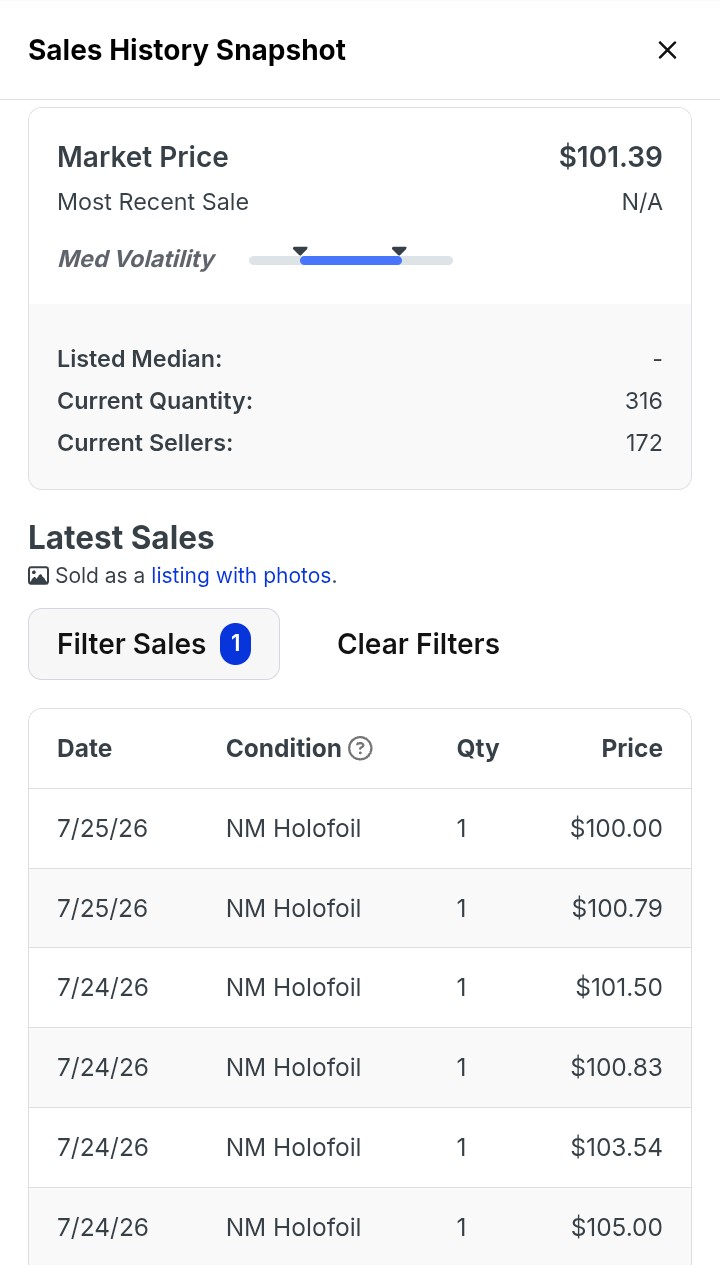The width and height of the screenshot is (720, 1265).
Task: Select the sale row priced $103.54
Action: (x=360, y=1147)
